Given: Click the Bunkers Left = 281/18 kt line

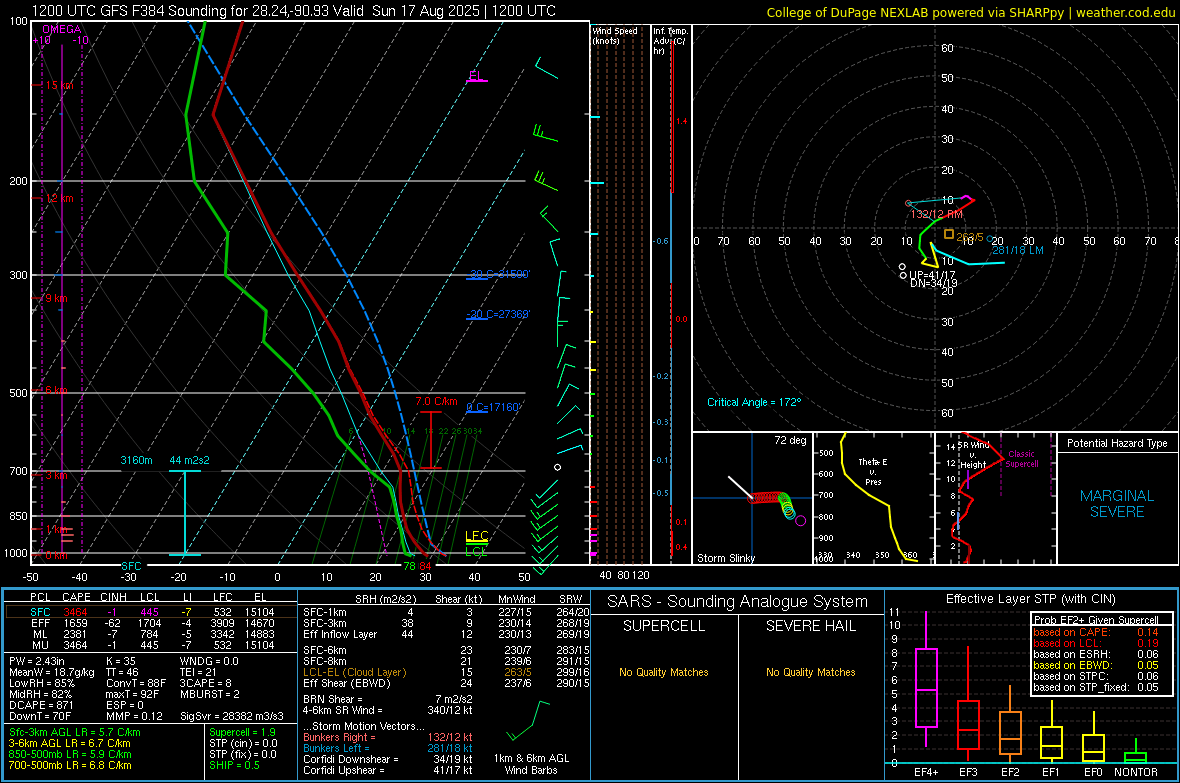Looking at the screenshot, I should (388, 748).
